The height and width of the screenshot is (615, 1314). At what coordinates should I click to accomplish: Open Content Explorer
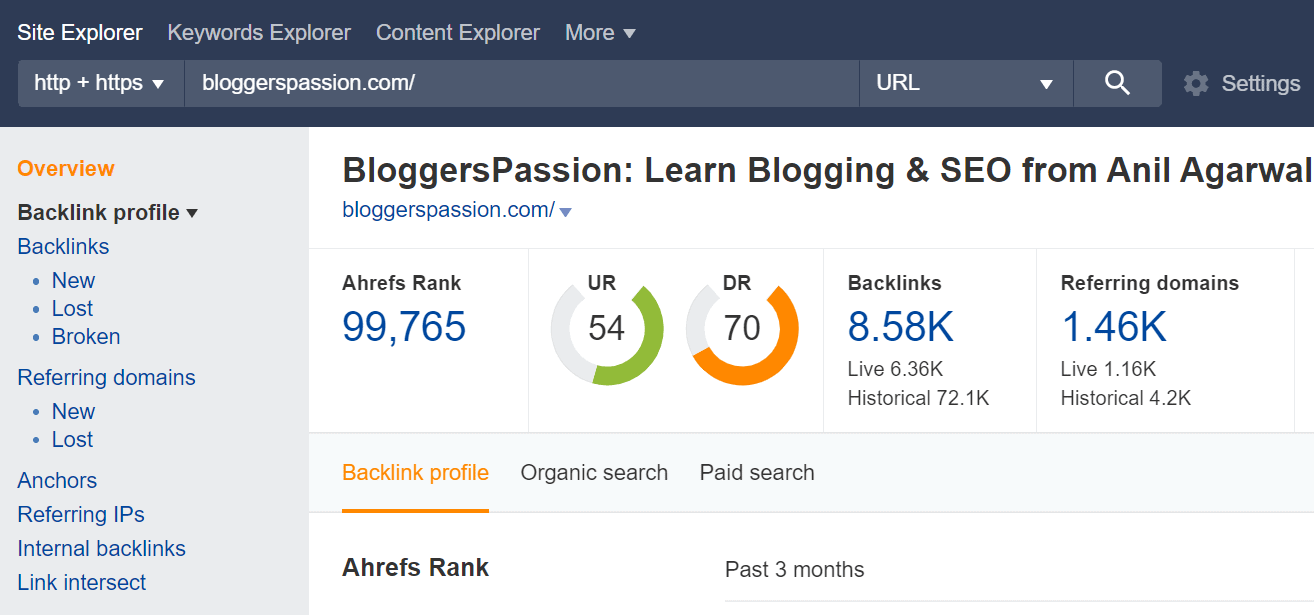pyautogui.click(x=457, y=33)
